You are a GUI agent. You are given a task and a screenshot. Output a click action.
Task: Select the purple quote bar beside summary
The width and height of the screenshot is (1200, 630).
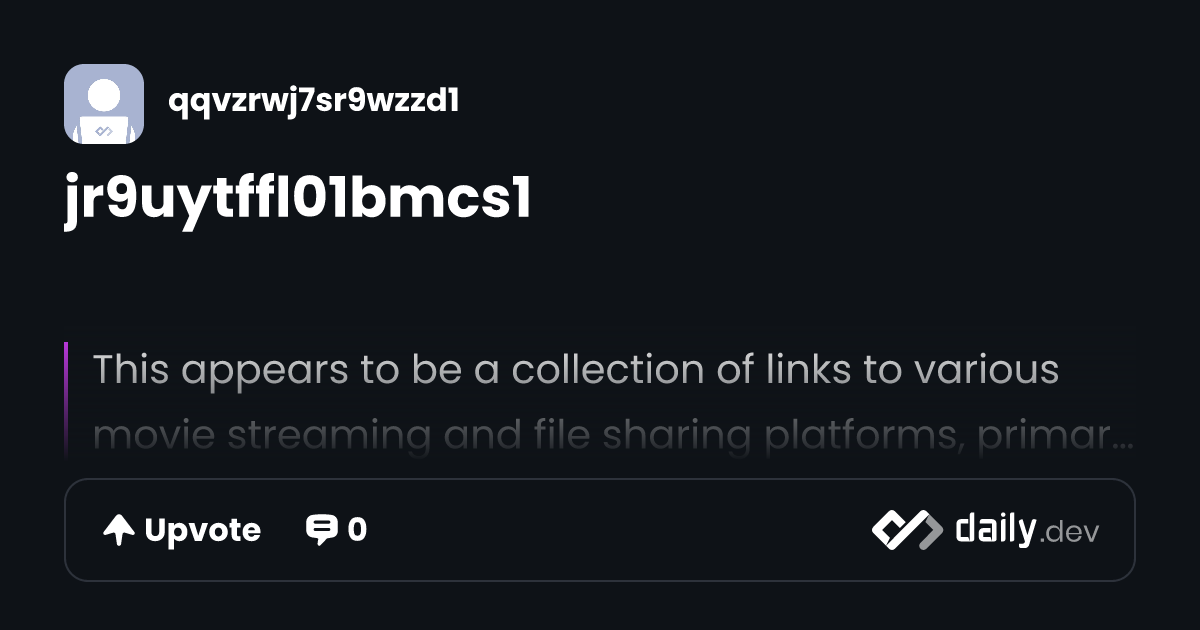pyautogui.click(x=66, y=400)
